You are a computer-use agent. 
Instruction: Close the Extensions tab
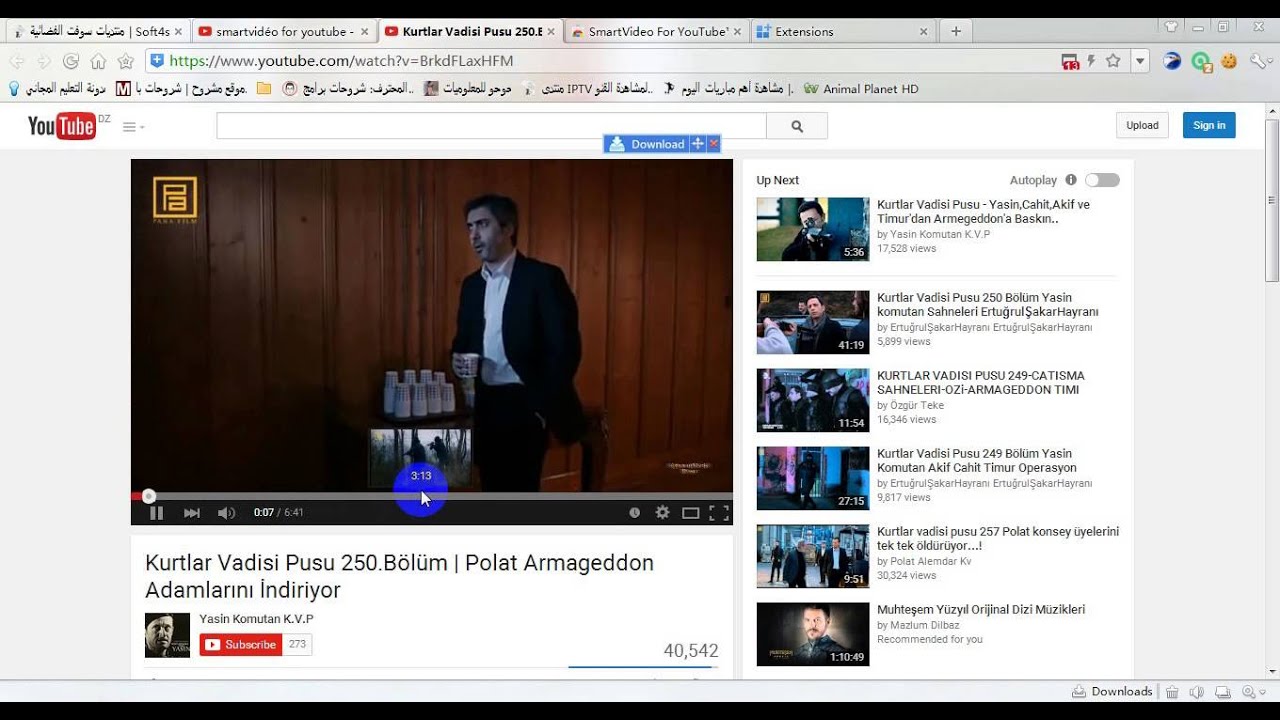(923, 32)
